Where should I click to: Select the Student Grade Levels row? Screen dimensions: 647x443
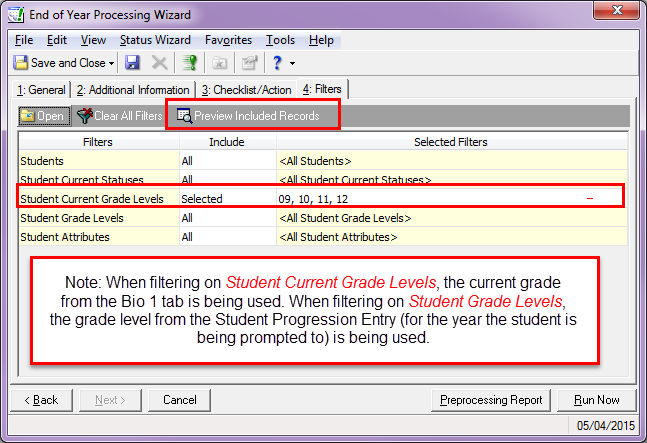(323, 218)
